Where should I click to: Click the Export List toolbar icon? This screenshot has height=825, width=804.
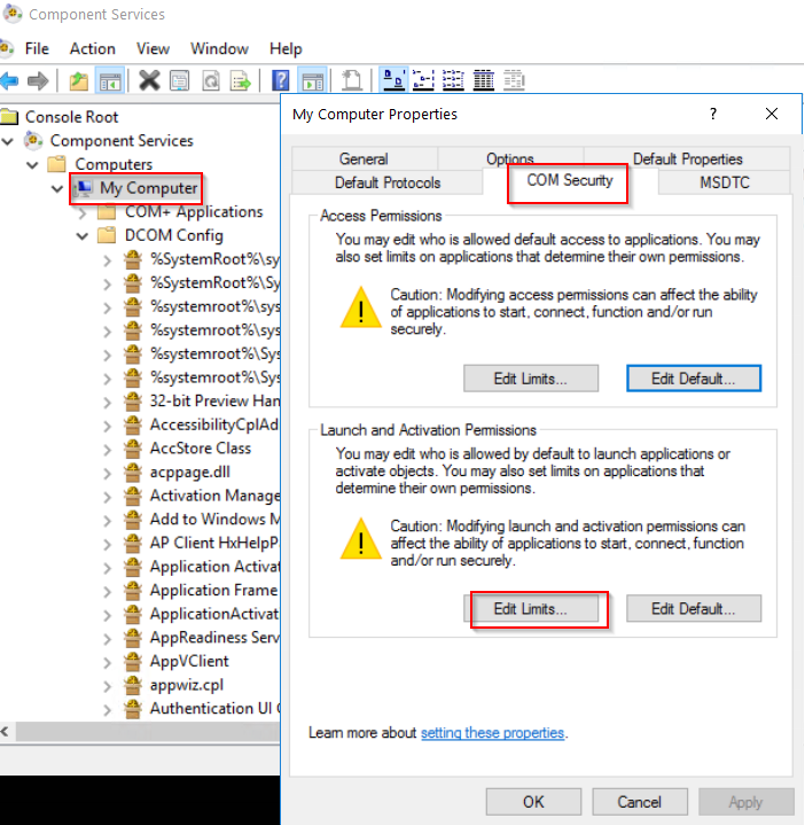tap(241, 81)
